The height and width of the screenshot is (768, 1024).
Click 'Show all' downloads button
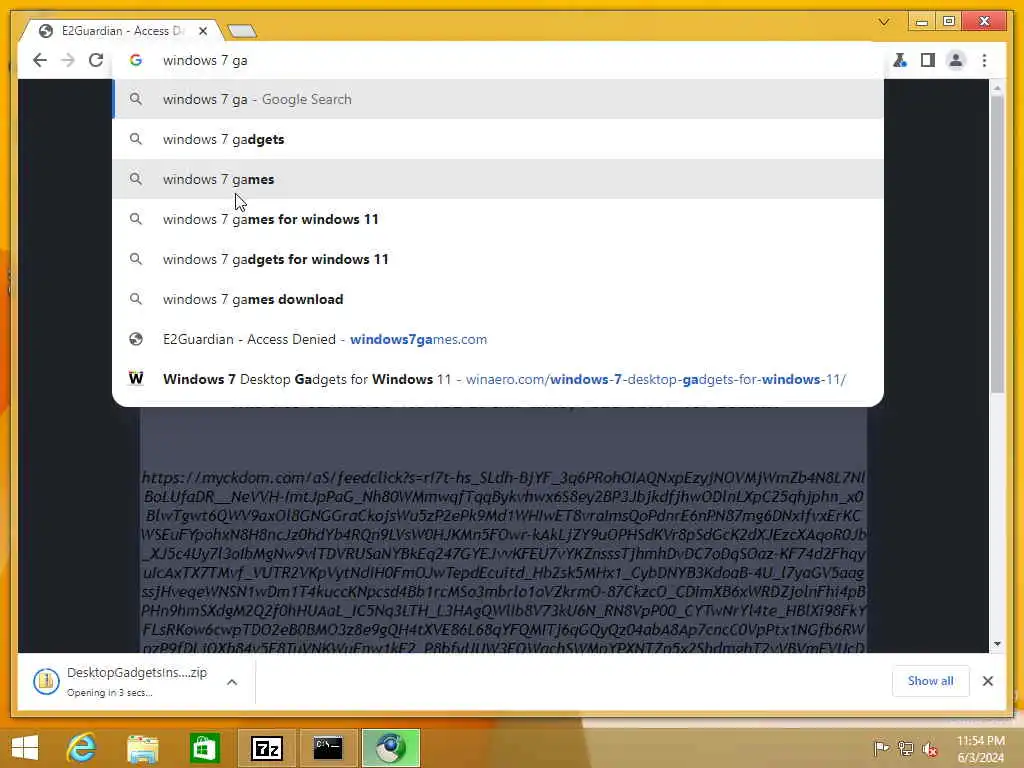click(x=930, y=681)
